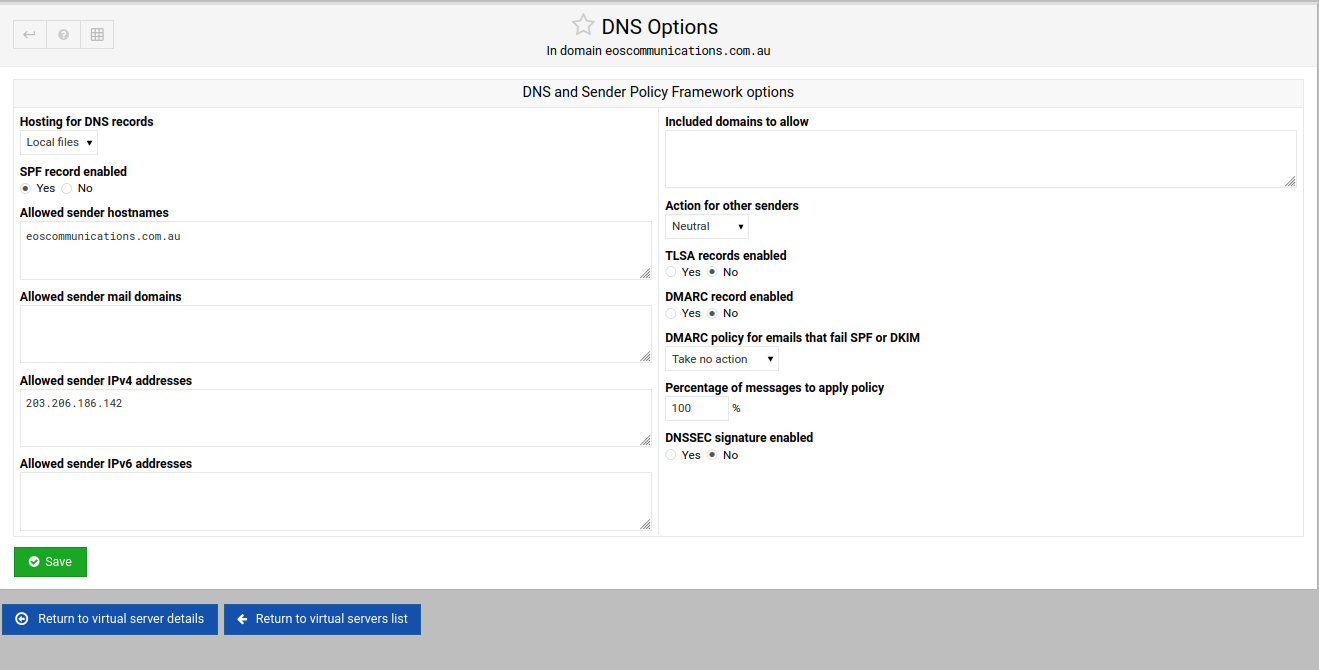Focus Allowed sender IPv6 addresses text area

tap(336, 501)
